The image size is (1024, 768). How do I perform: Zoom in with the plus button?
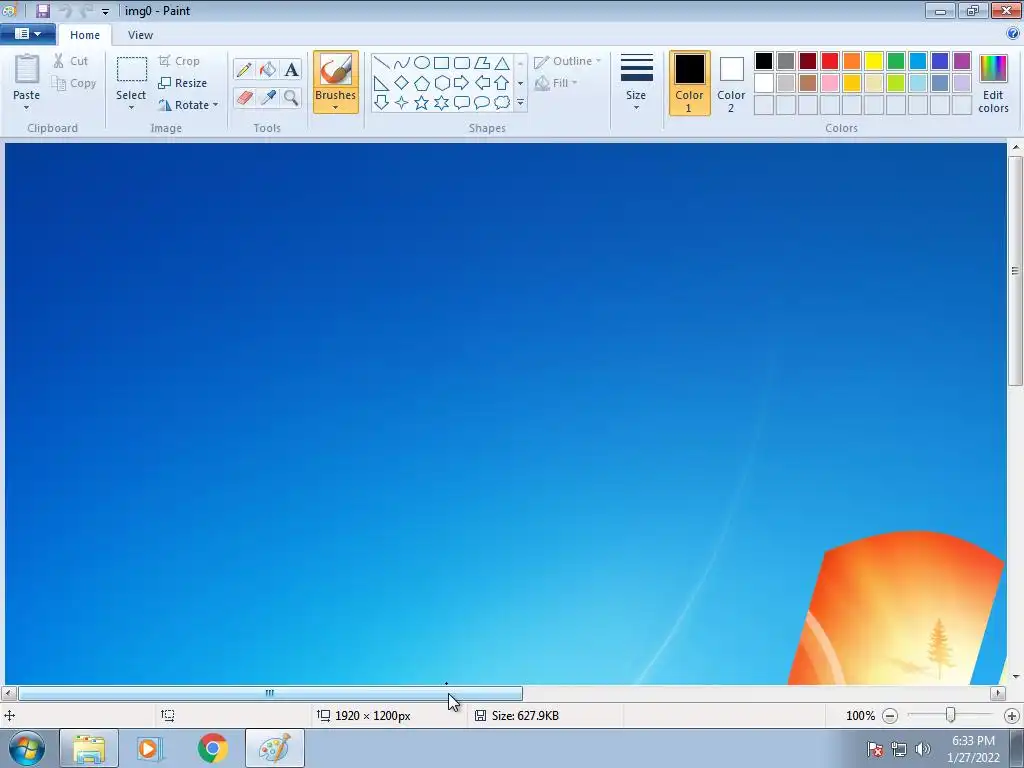click(x=1012, y=716)
